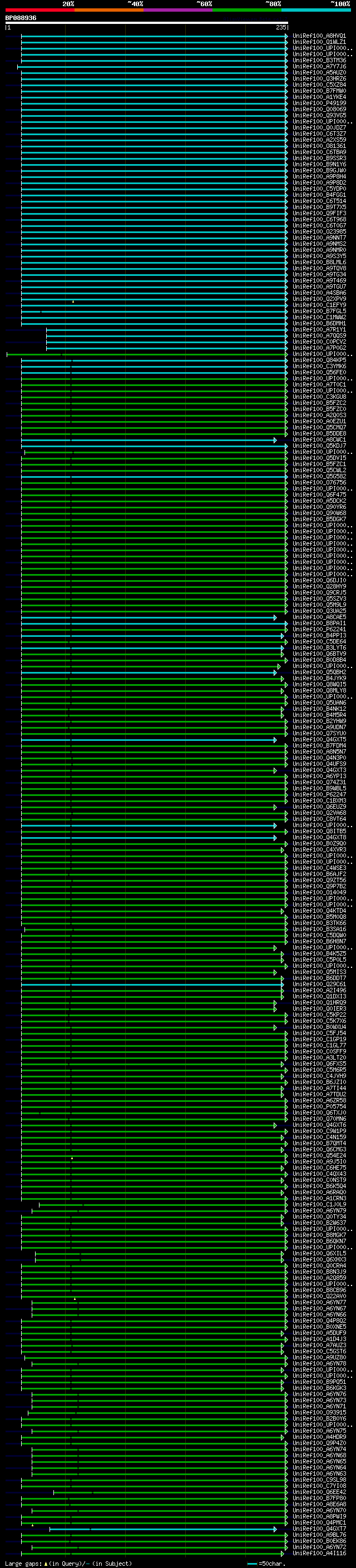356x1568 pixels.
Task: Click the purple ~60% identity legend segment
Action: pos(177,10)
